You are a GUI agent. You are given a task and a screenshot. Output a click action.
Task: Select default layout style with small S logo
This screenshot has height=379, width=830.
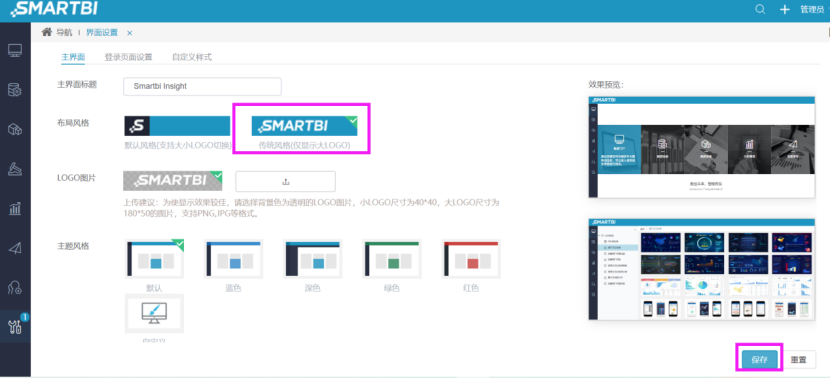(177, 126)
